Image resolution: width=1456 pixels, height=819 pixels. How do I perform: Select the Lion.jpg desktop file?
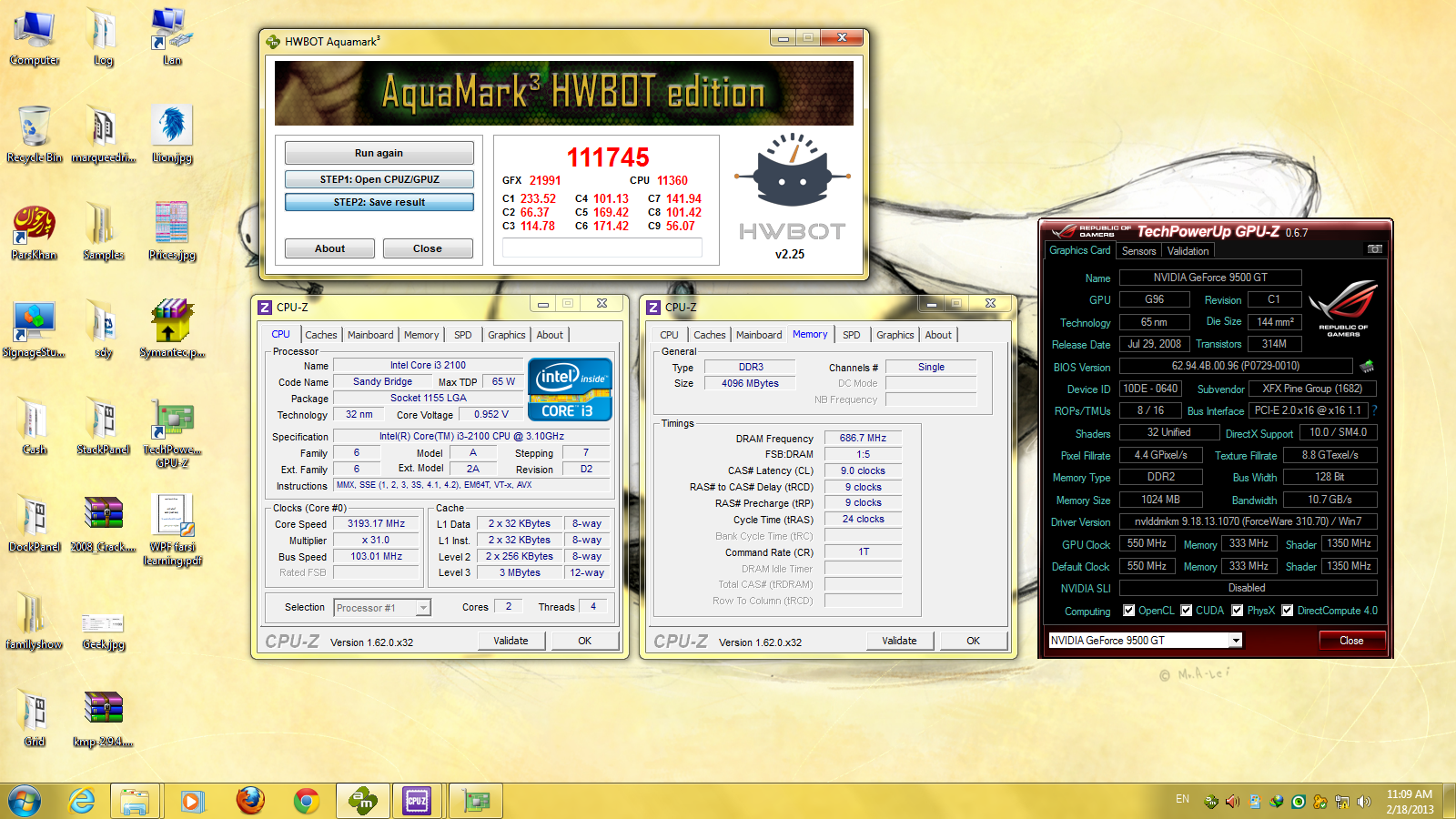click(x=172, y=135)
